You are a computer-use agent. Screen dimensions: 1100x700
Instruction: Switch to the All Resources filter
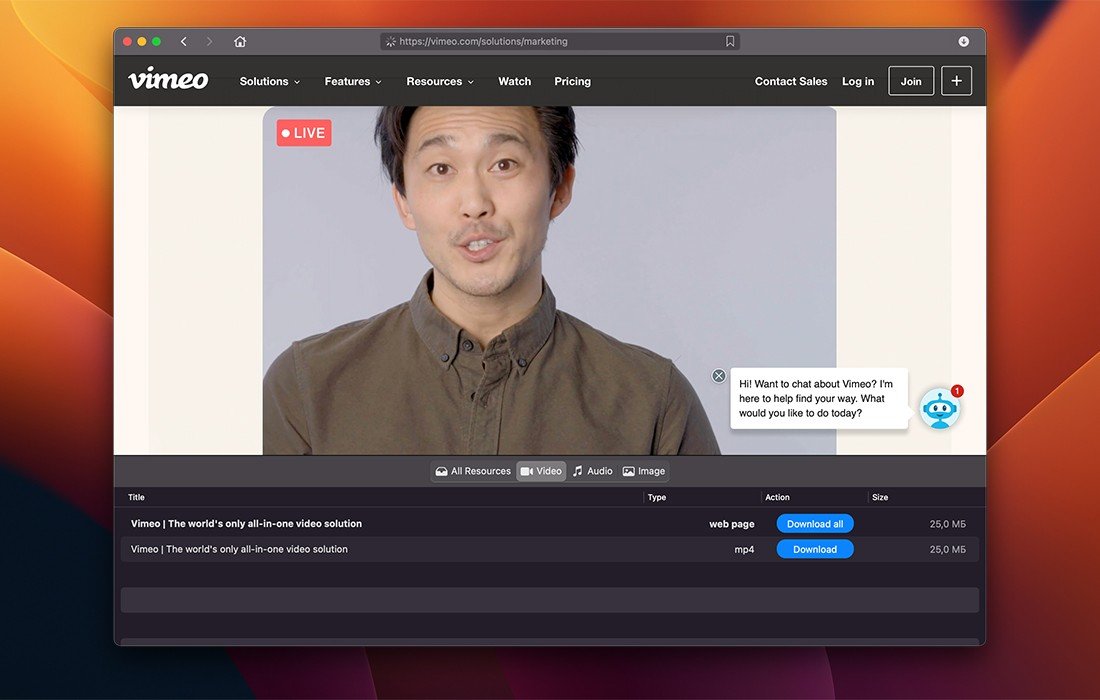click(x=472, y=471)
